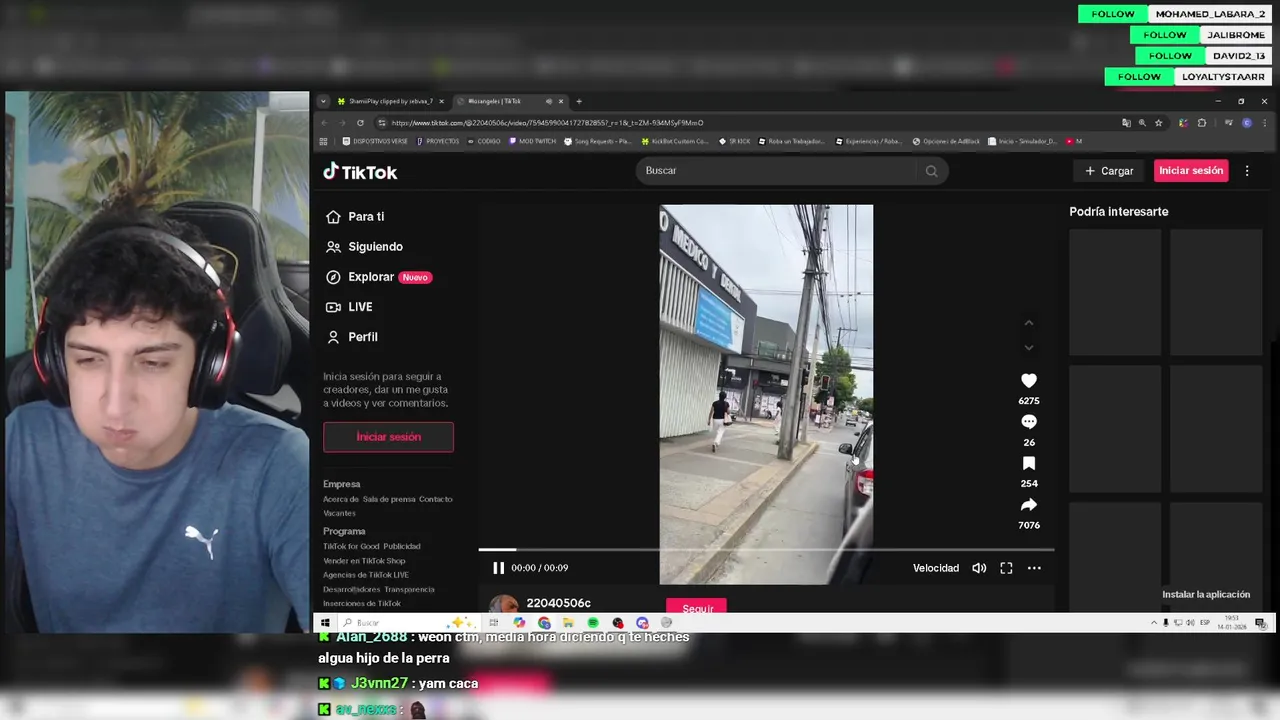
Task: Open comments with speech bubble icon
Action: [1029, 422]
